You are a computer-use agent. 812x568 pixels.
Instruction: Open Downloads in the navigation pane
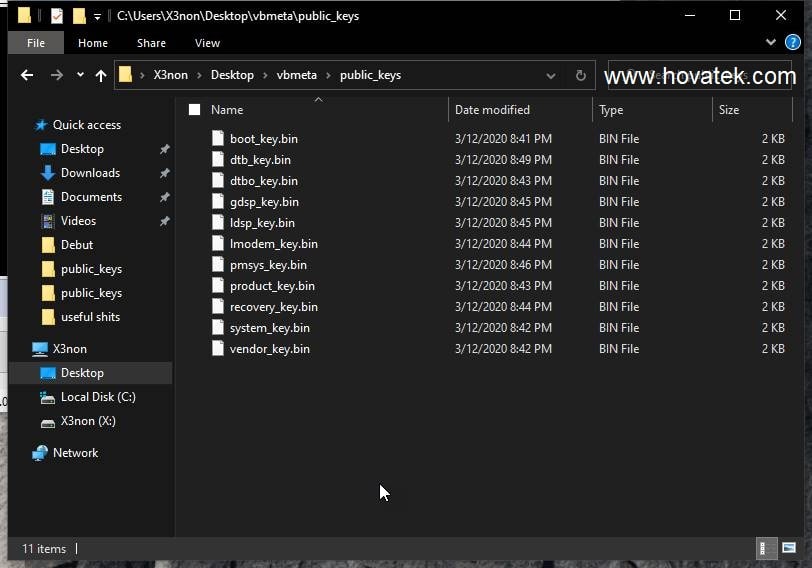point(90,173)
